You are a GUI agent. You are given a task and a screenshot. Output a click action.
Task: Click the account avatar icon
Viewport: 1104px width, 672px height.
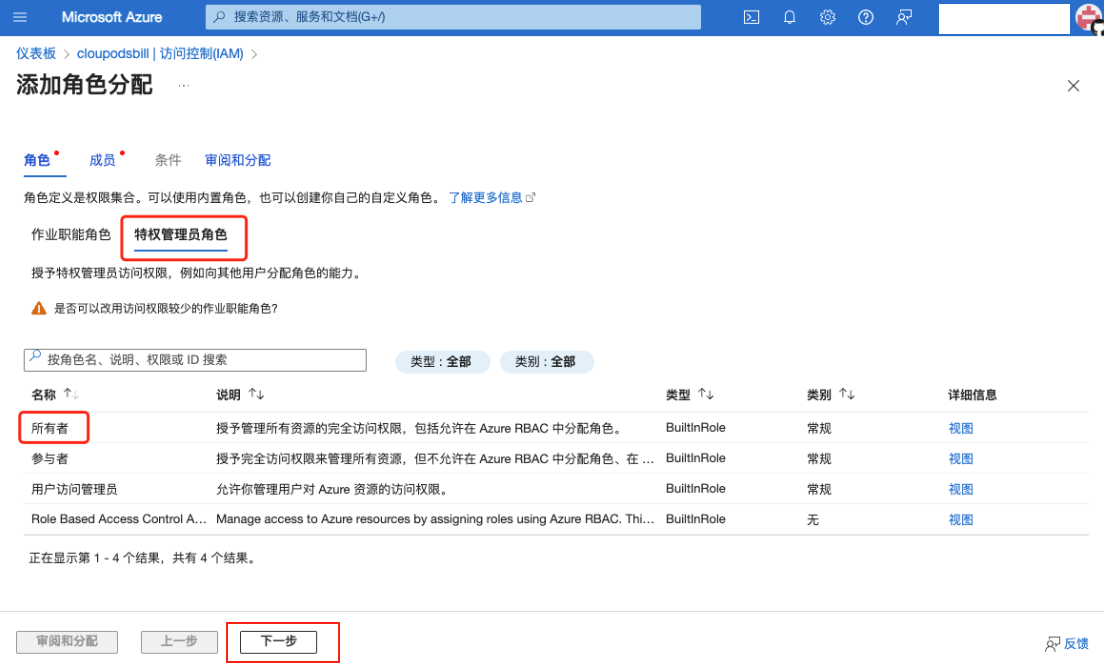[1089, 17]
